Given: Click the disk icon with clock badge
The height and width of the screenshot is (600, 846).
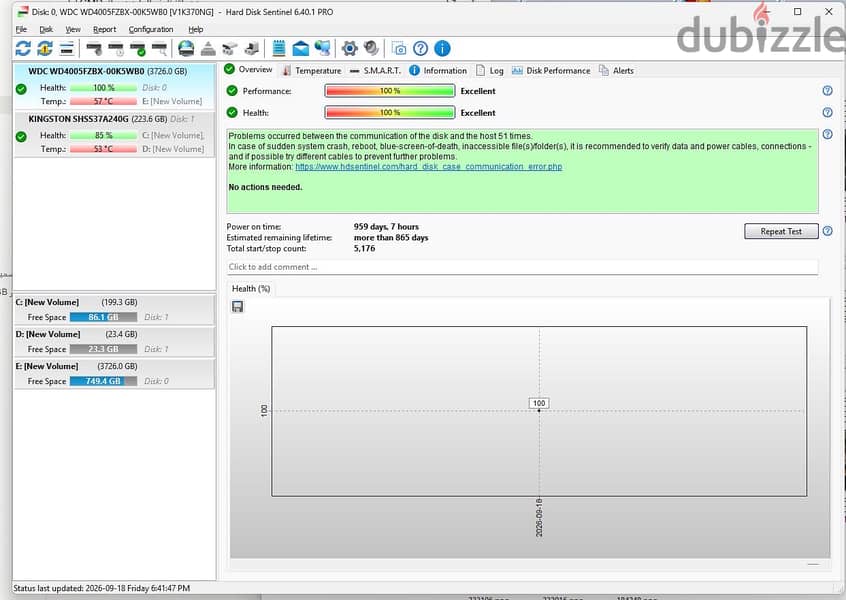Looking at the screenshot, I should click(116, 49).
